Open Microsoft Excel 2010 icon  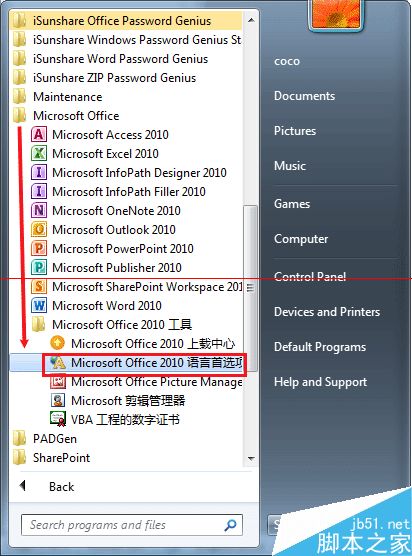pyautogui.click(x=39, y=154)
